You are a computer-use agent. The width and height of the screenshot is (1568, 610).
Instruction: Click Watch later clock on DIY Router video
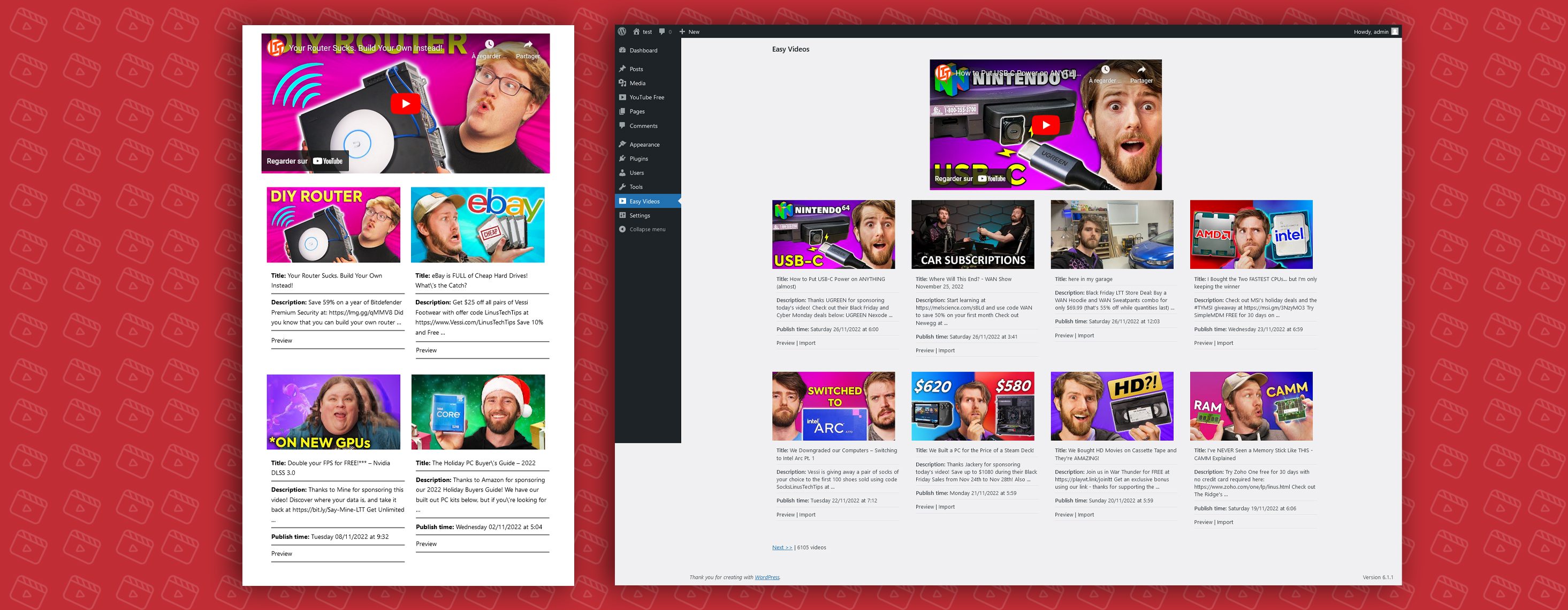click(489, 44)
